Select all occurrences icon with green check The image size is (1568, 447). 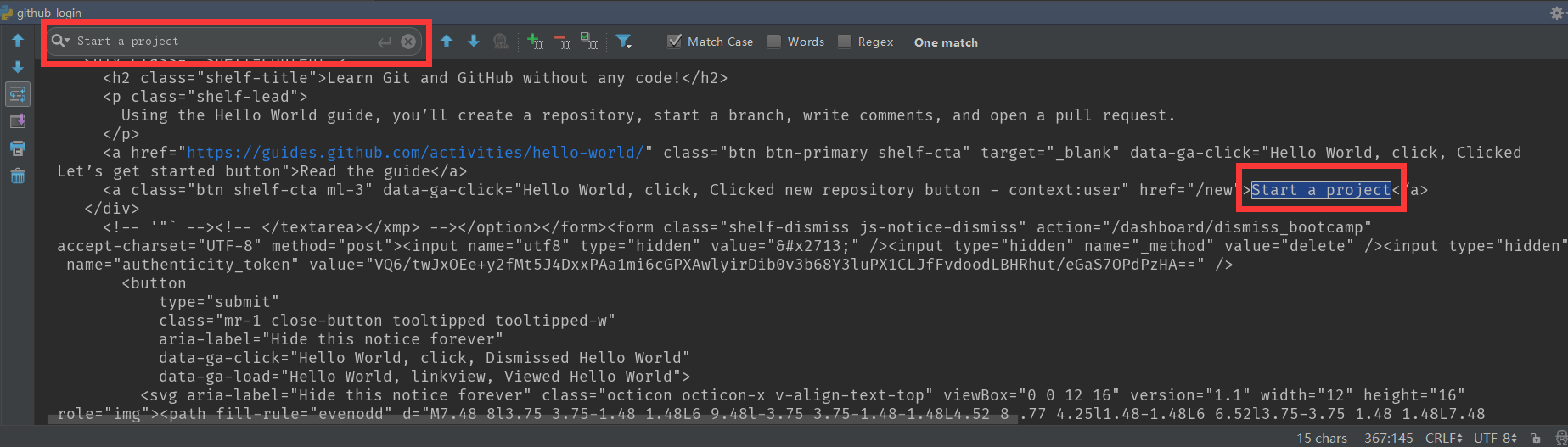(x=589, y=41)
